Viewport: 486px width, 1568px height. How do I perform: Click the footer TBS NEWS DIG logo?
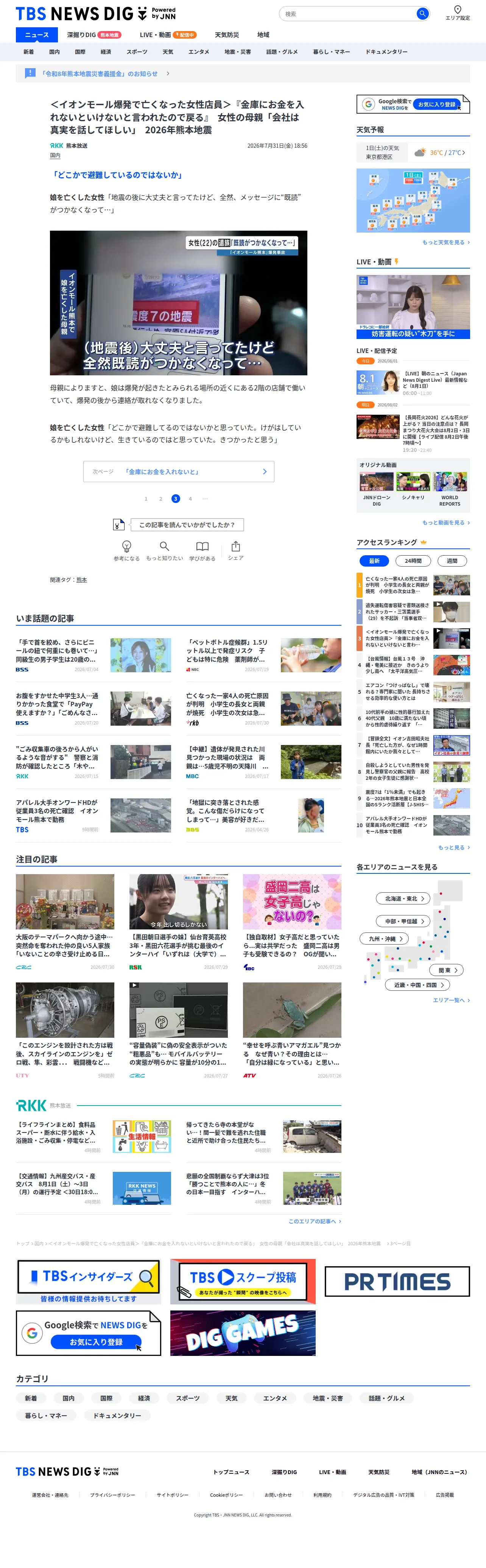pos(67,1472)
